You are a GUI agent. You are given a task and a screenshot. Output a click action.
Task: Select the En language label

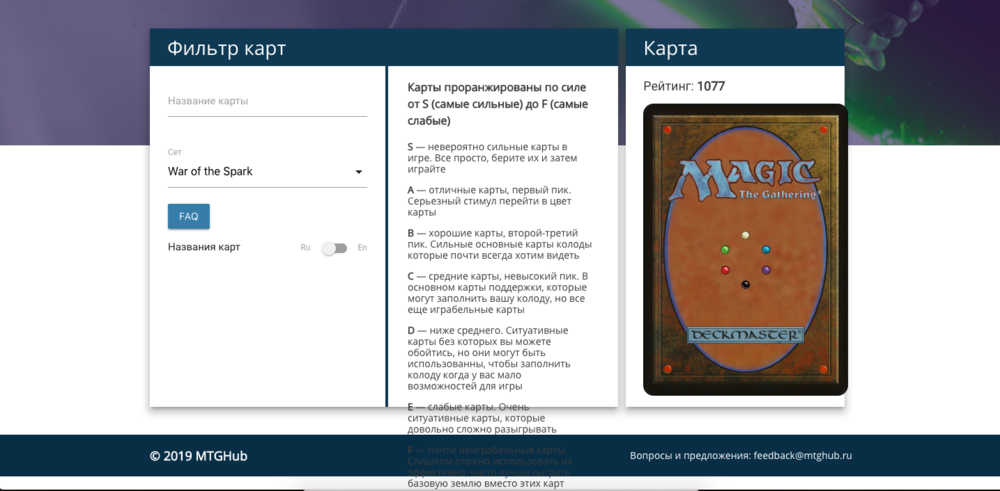(x=362, y=247)
